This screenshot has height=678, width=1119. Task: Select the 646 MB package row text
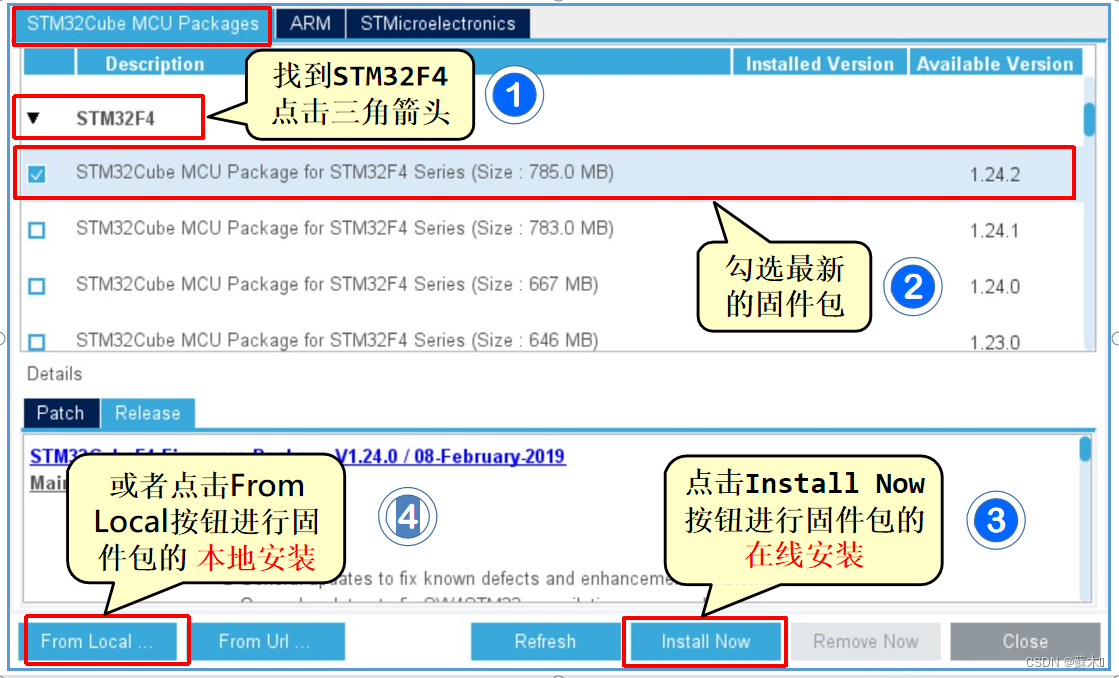coord(337,340)
